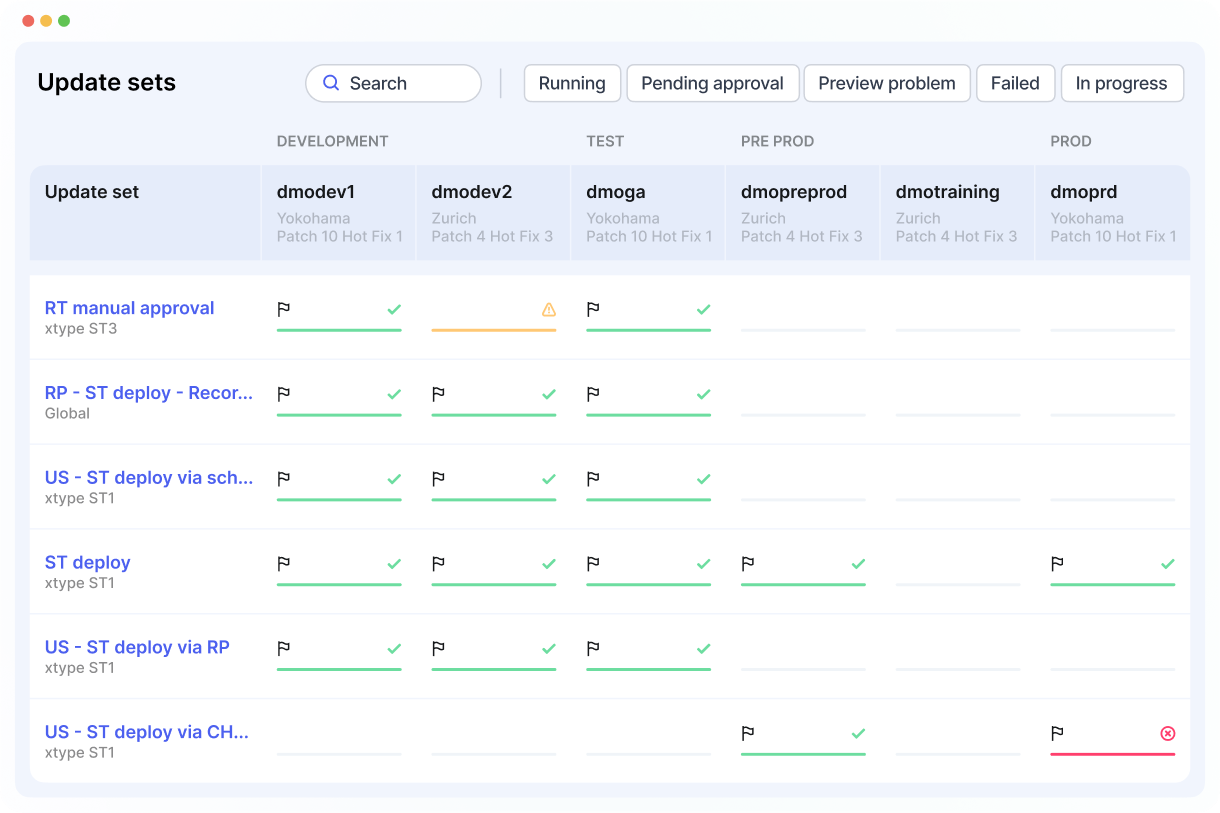The width and height of the screenshot is (1220, 813).
Task: Click the dmodev1 column header
Action: (x=338, y=213)
